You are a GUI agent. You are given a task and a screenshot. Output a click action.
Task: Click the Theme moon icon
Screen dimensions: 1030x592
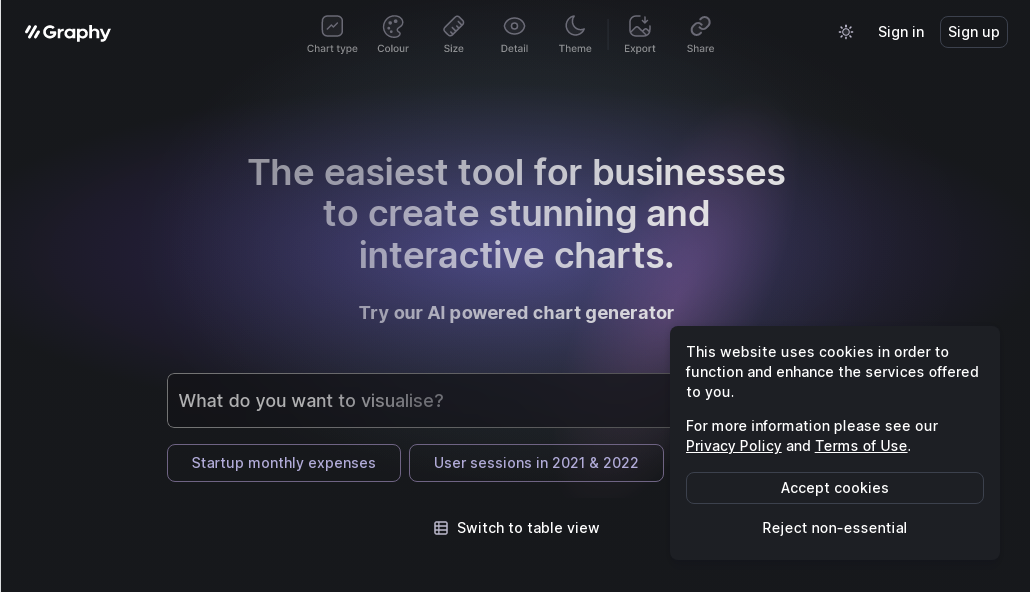point(575,26)
